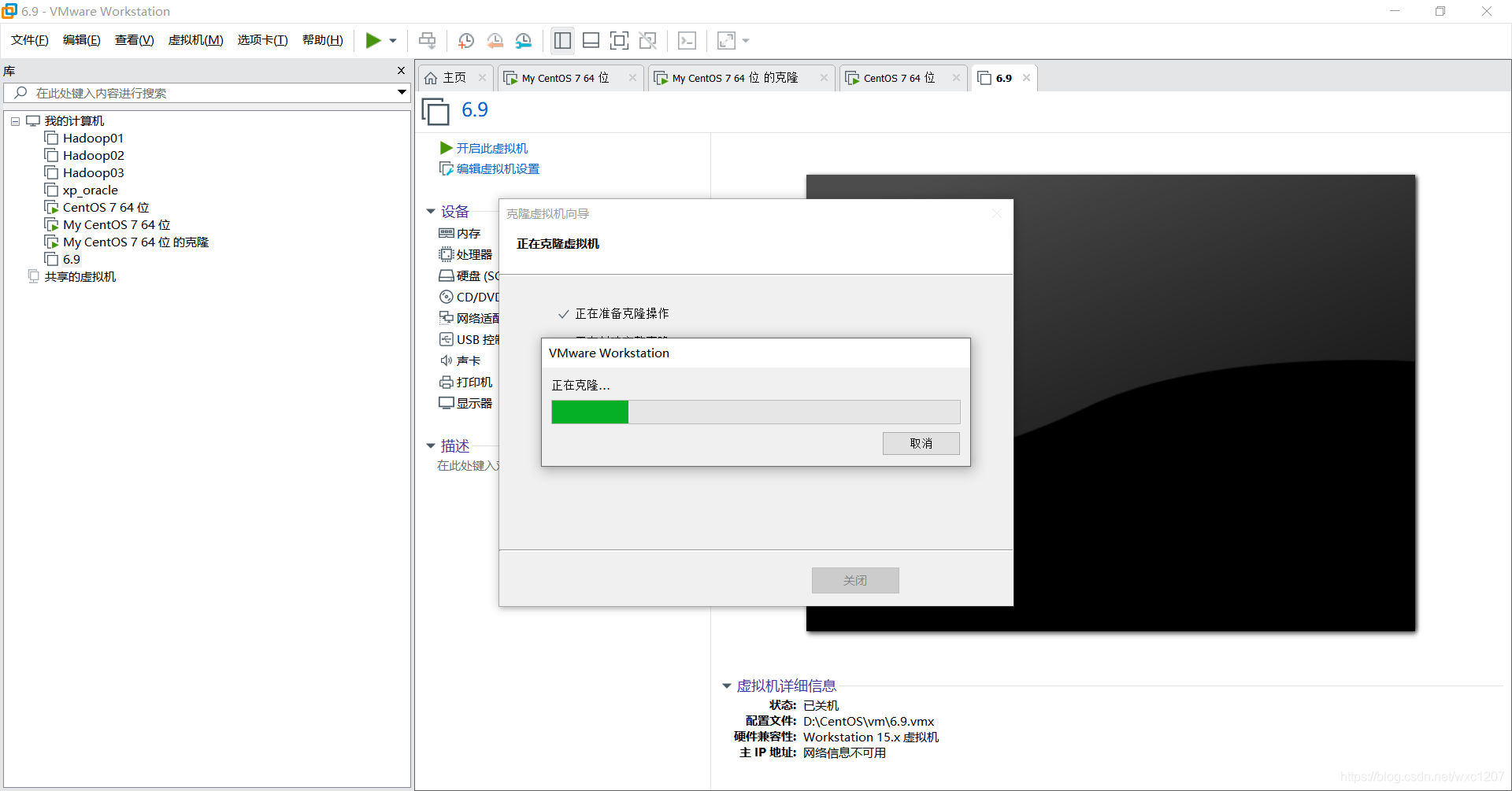Viewport: 1512px width, 791px height.
Task: Toggle the thumbnail bar view icon
Action: pyautogui.click(x=591, y=40)
